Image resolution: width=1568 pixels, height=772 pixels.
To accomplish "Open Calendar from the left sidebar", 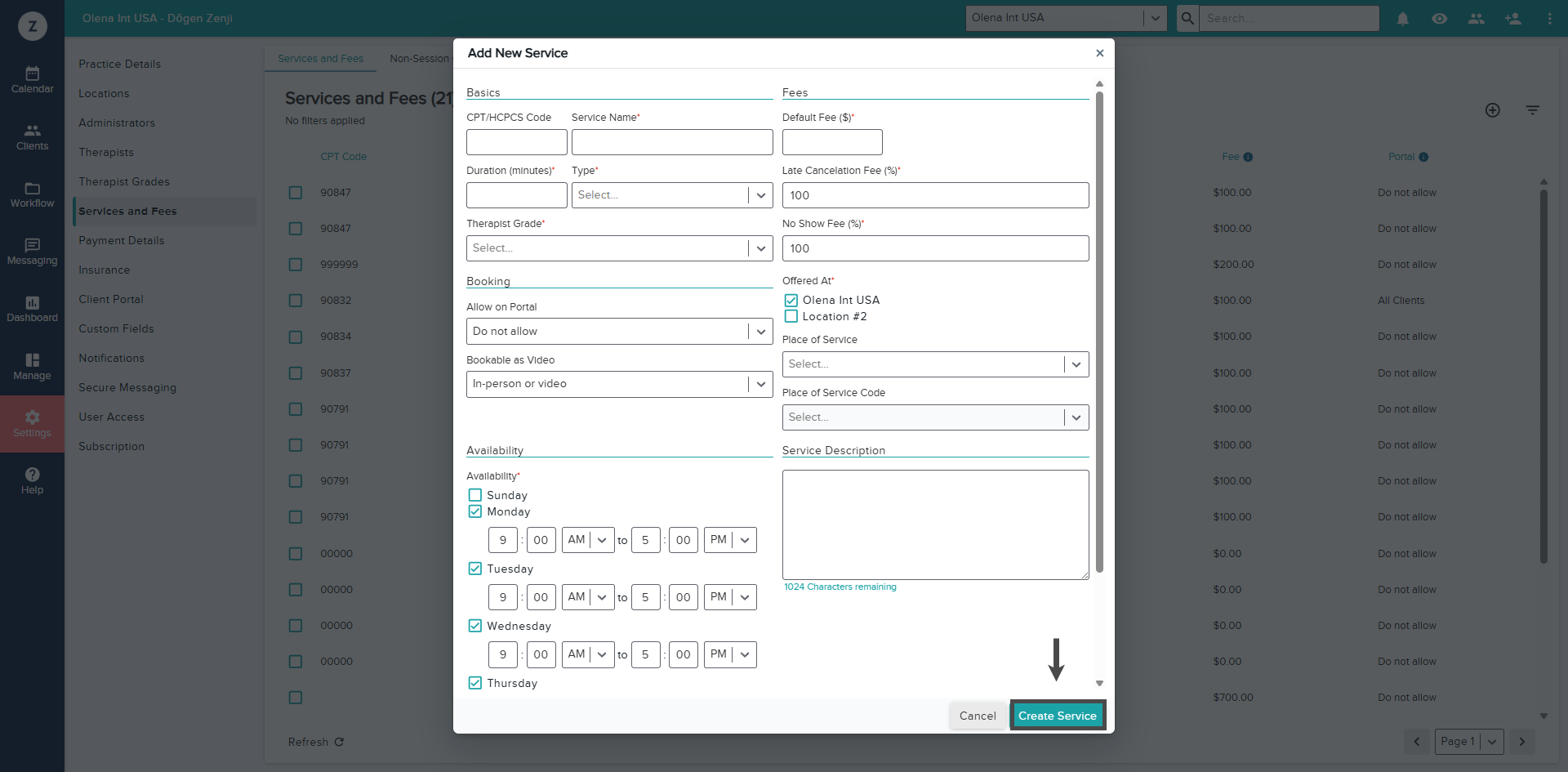I will point(32,80).
